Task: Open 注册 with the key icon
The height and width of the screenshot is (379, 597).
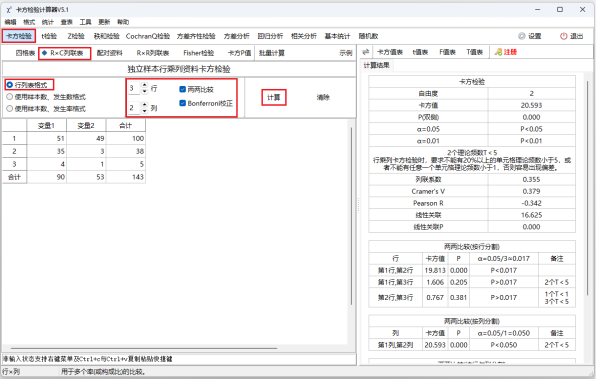Action: tap(506, 52)
